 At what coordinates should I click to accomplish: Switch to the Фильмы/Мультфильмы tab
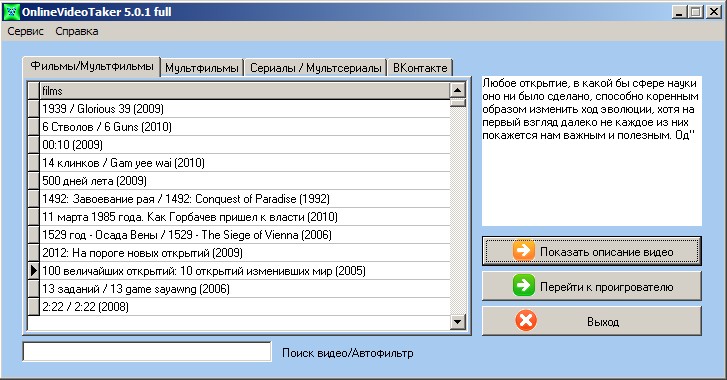pyautogui.click(x=92, y=66)
